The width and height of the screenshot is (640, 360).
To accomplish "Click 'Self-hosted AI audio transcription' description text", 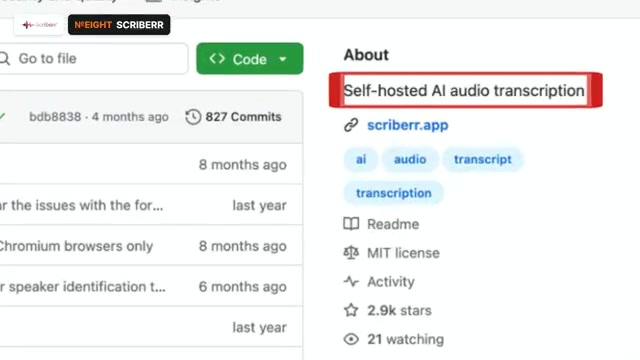I will coord(464,91).
